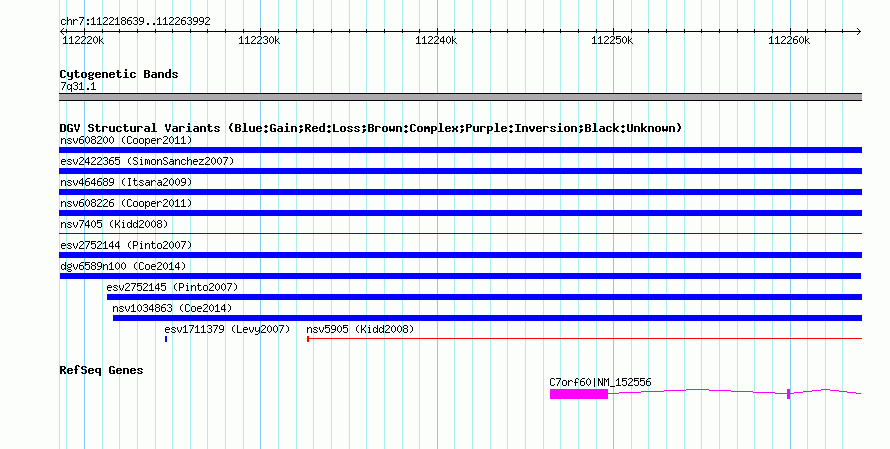Viewport: 890px width, 449px height.
Task: Select the thin purple nsv7405 inversion line
Action: (460, 233)
